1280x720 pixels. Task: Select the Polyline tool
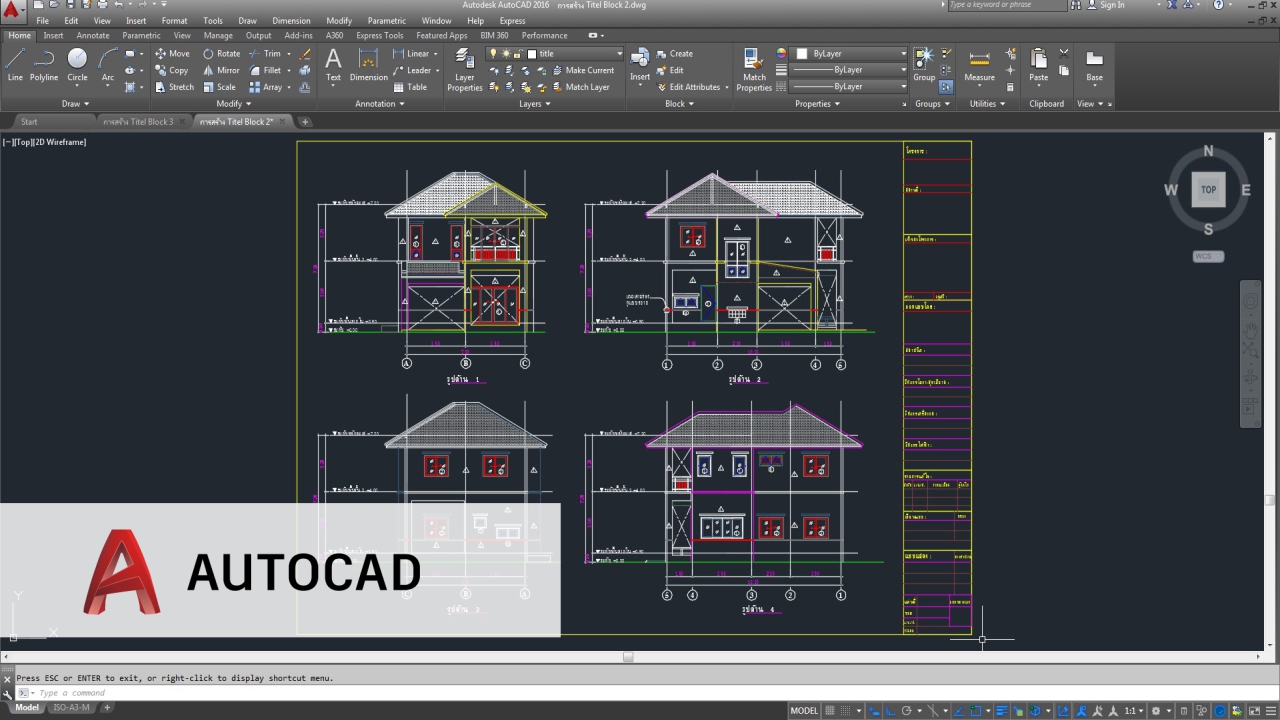tap(44, 65)
